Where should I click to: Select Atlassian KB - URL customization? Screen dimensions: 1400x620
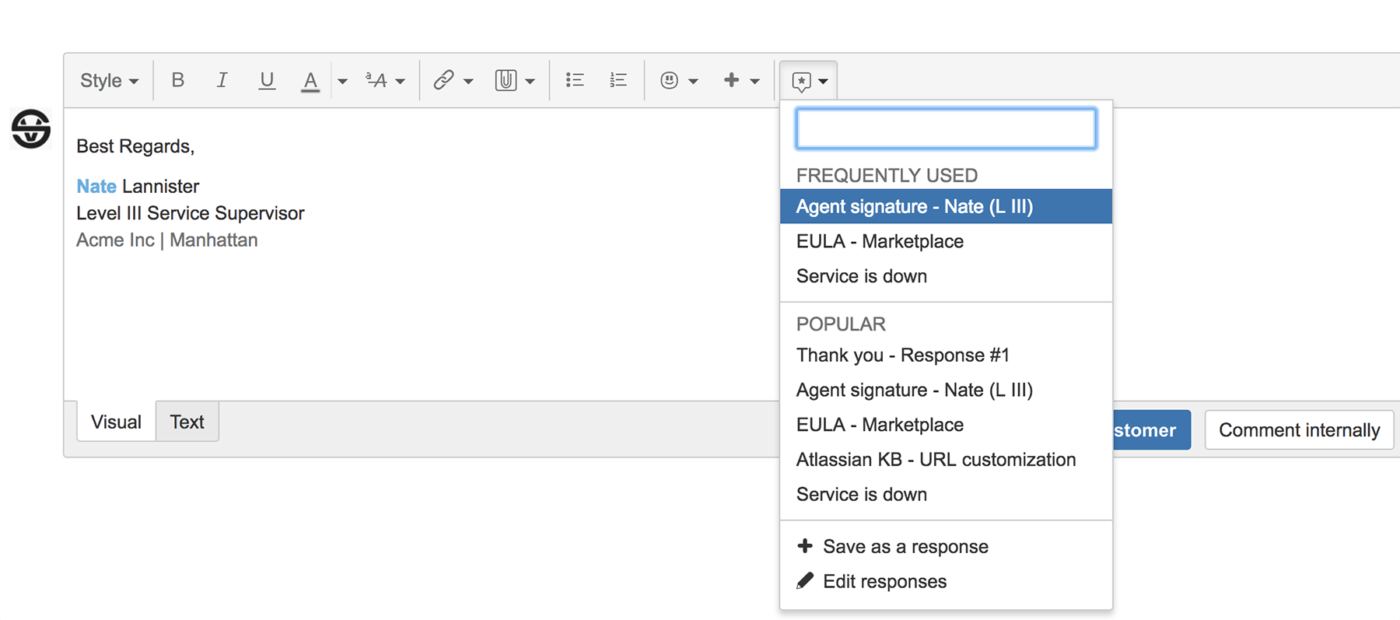(946, 460)
